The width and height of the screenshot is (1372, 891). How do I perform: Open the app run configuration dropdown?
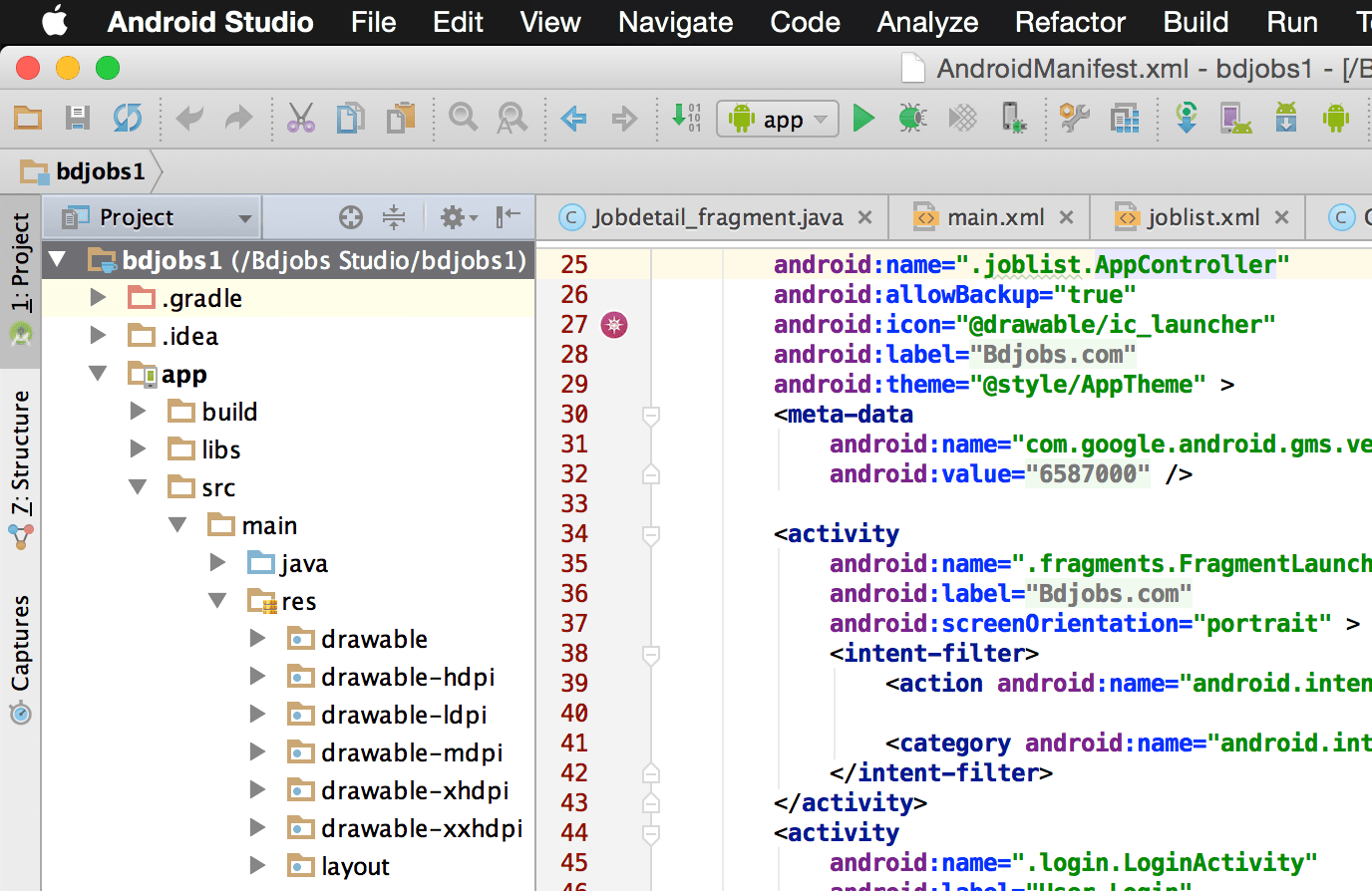click(x=778, y=120)
